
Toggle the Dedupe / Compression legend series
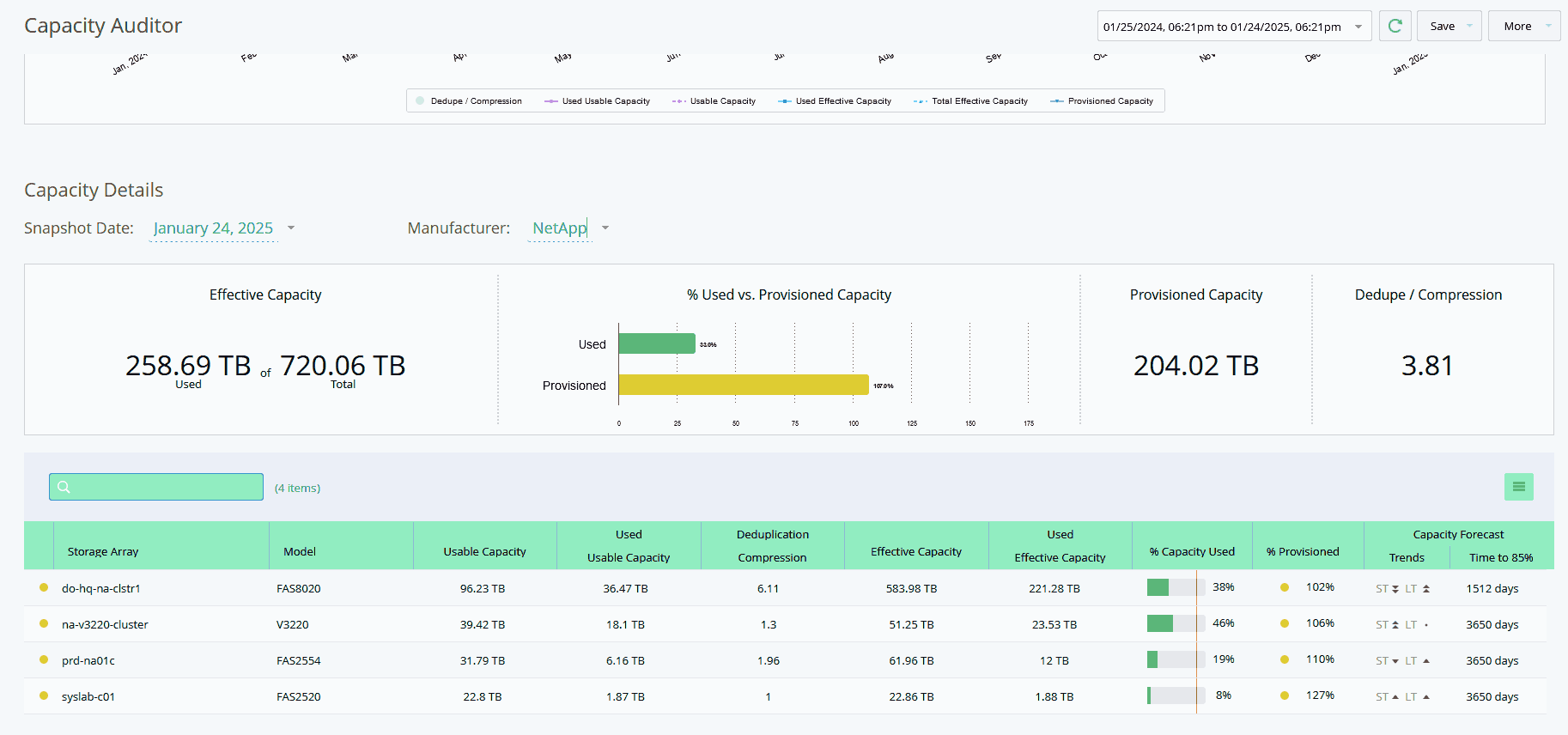pyautogui.click(x=469, y=101)
